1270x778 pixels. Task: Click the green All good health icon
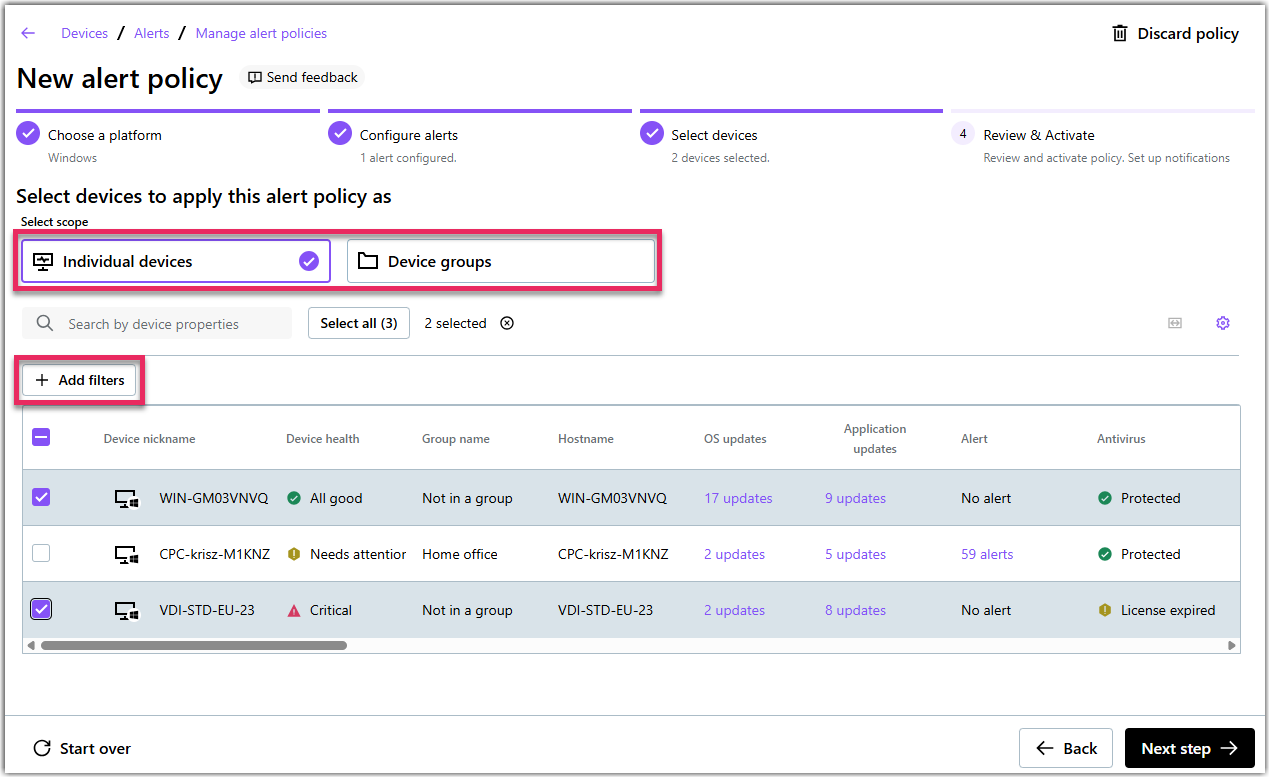294,498
